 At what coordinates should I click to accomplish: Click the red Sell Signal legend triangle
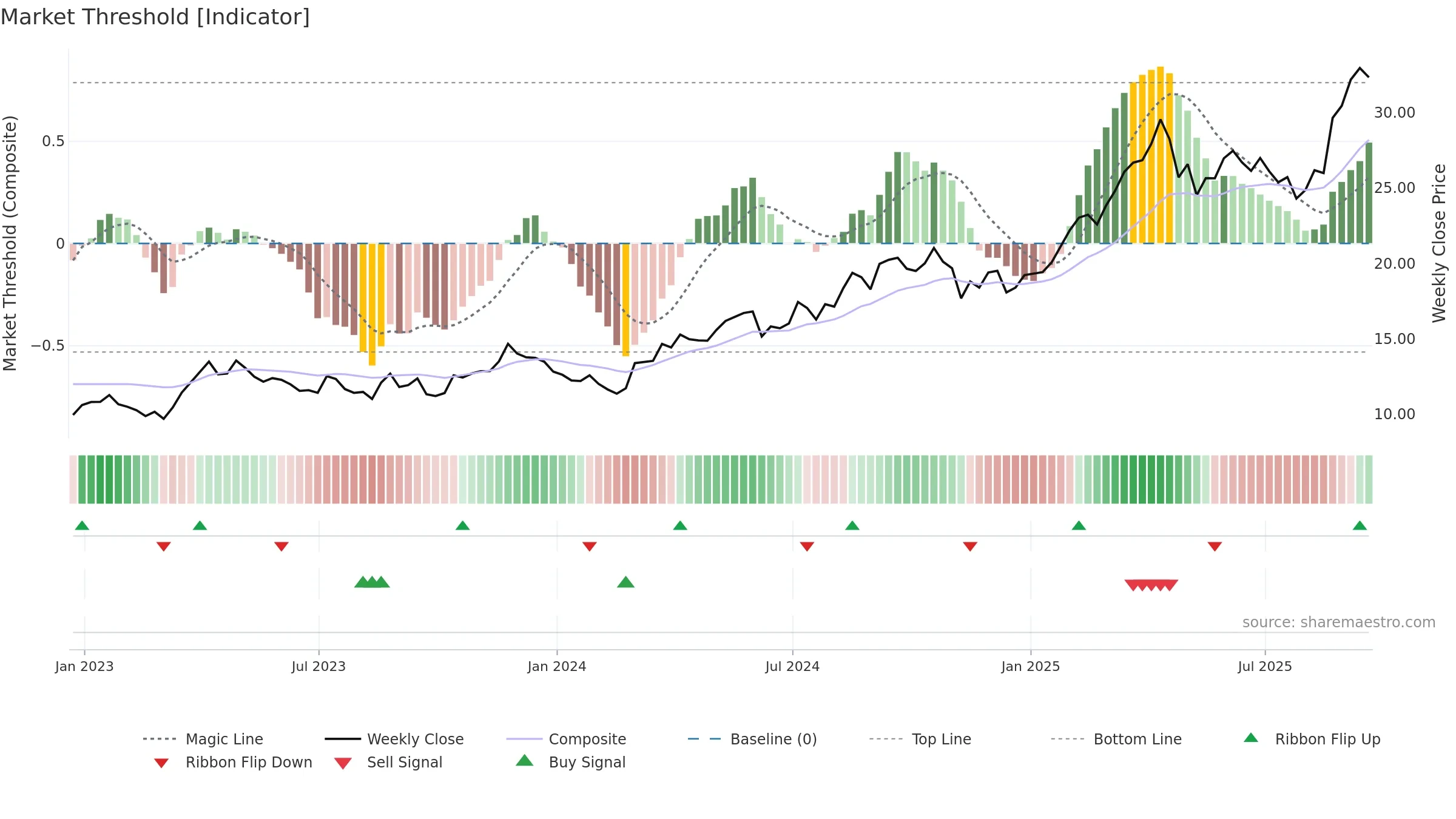coord(343,763)
